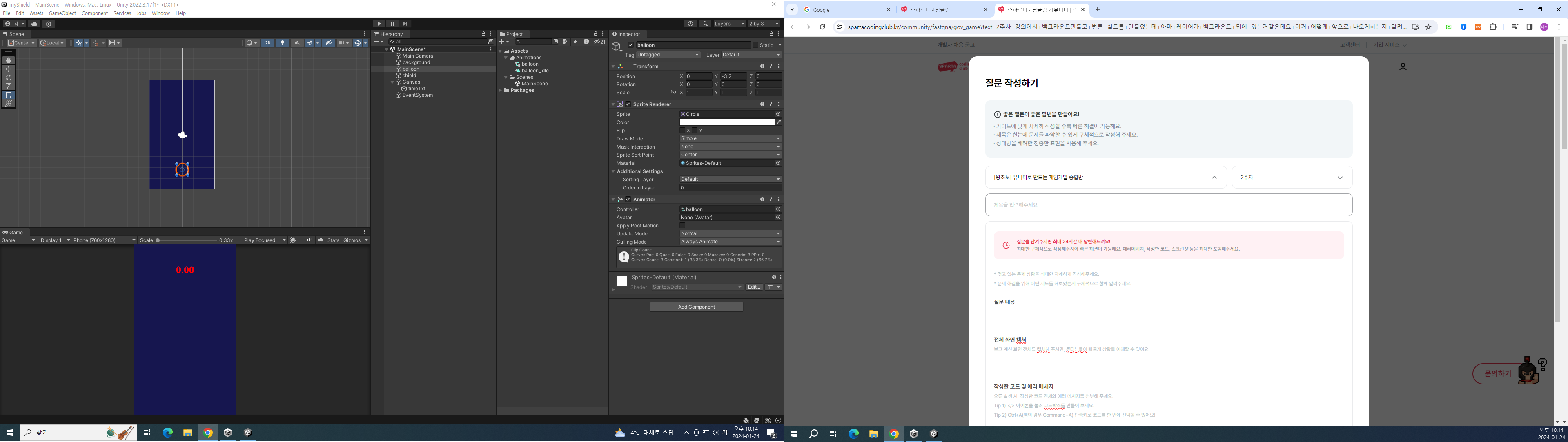Click the color eyedropper in Sprite Renderer
The width and height of the screenshot is (1568, 442).
tap(779, 122)
